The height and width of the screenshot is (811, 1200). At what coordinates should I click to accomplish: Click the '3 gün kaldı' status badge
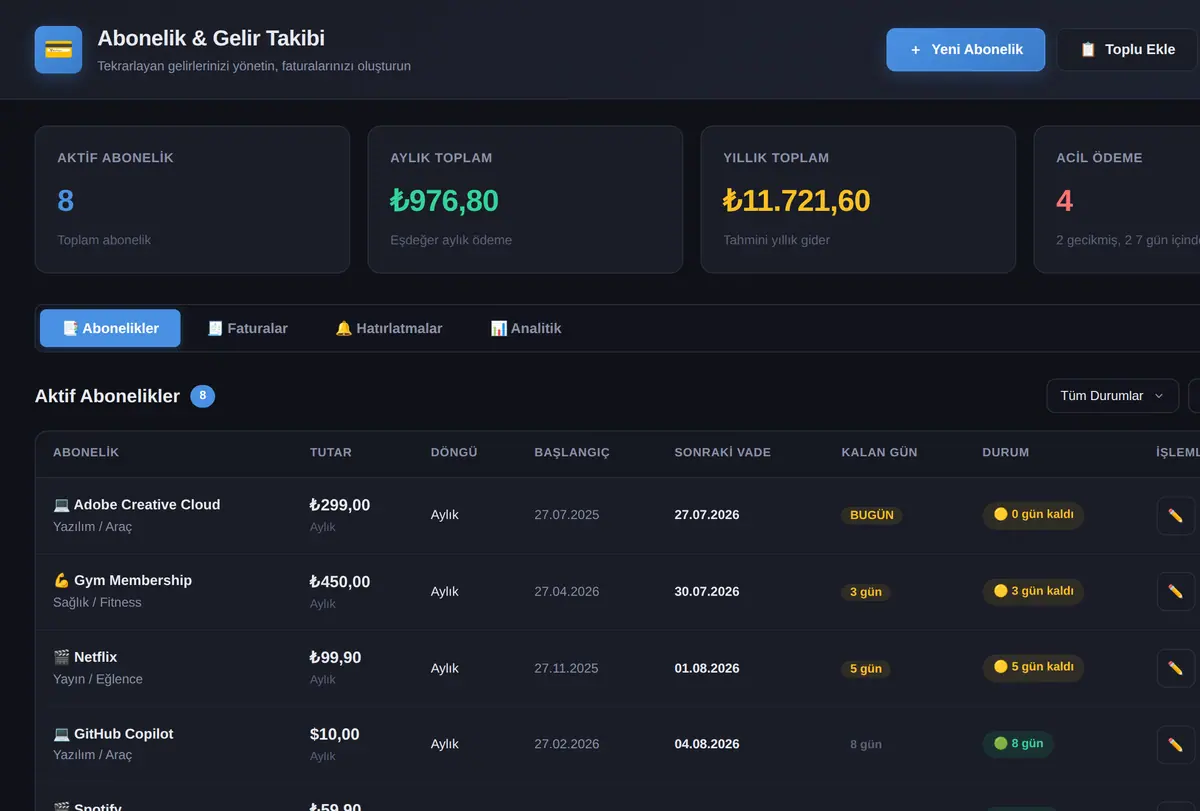click(x=1033, y=591)
